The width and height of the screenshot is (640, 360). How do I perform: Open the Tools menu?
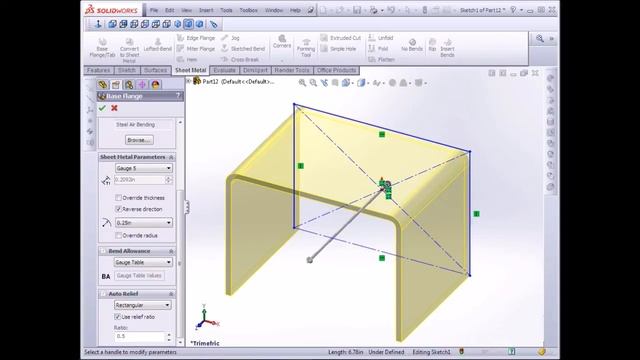(x=226, y=10)
